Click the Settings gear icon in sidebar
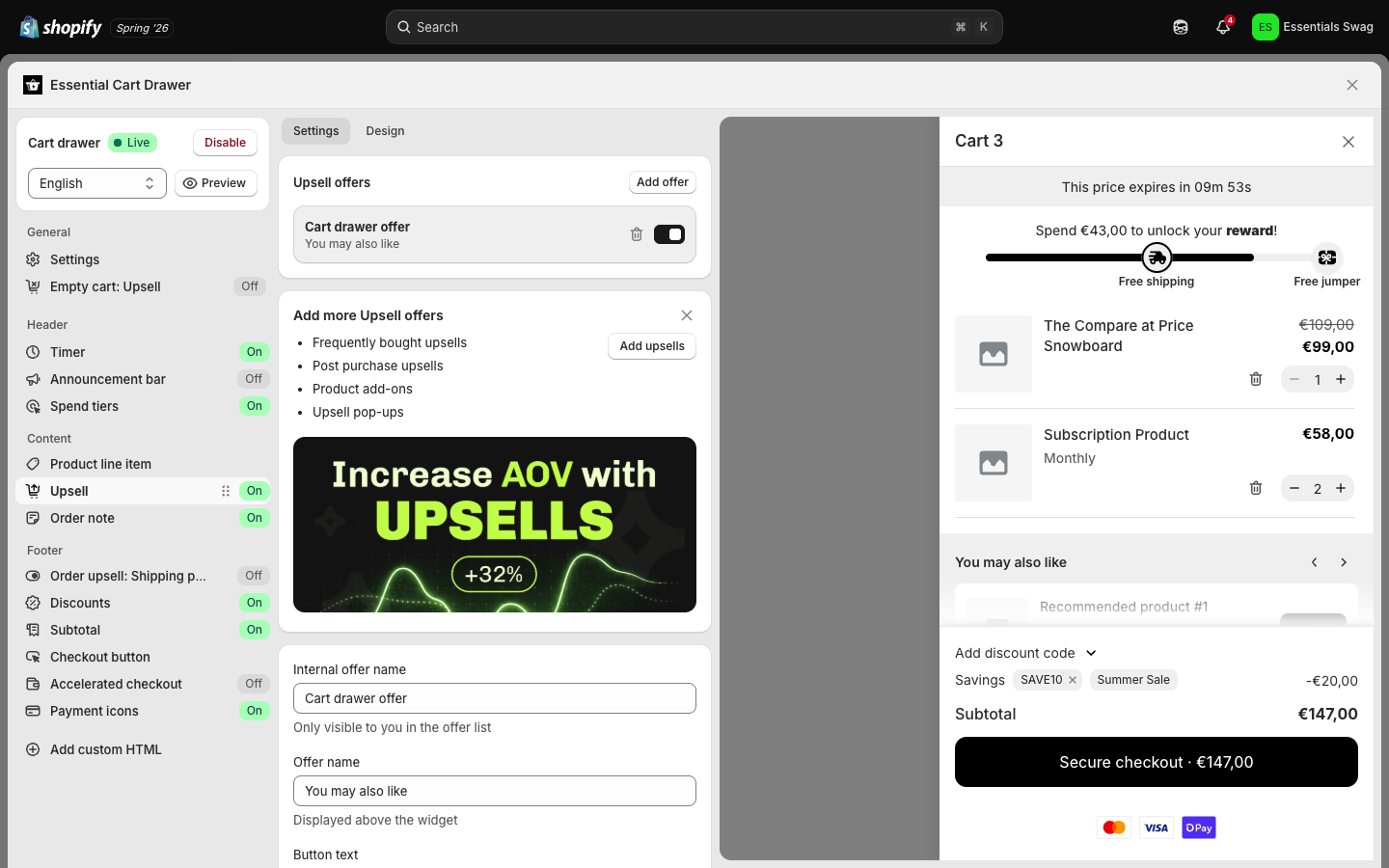Viewport: 1389px width, 868px height. [x=33, y=259]
